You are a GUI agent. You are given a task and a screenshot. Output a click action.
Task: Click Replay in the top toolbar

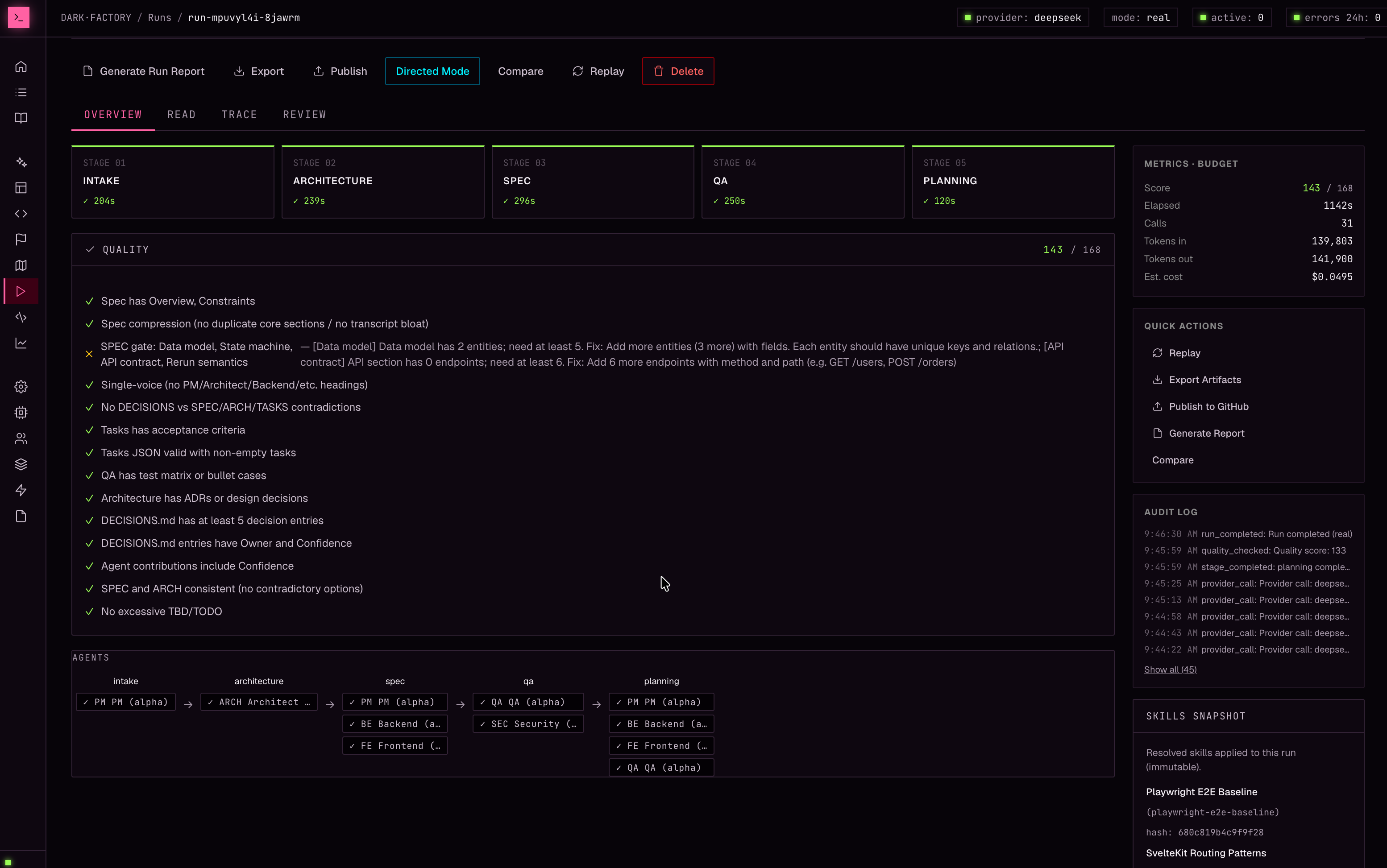[598, 71]
